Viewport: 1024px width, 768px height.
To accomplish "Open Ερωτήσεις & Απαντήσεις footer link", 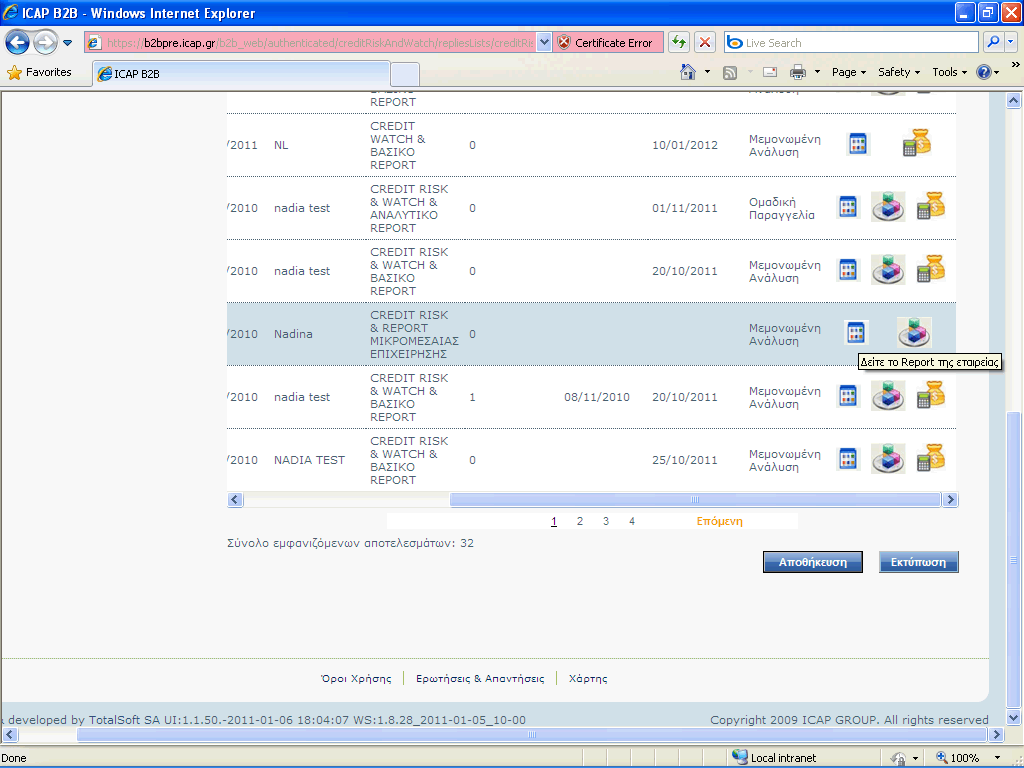I will (480, 679).
